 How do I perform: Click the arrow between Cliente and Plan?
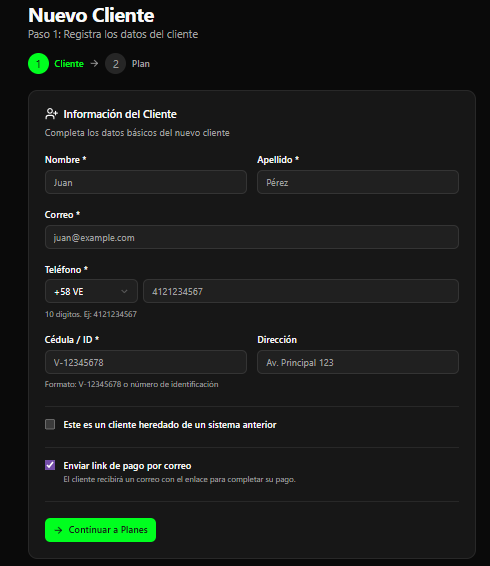pos(94,64)
